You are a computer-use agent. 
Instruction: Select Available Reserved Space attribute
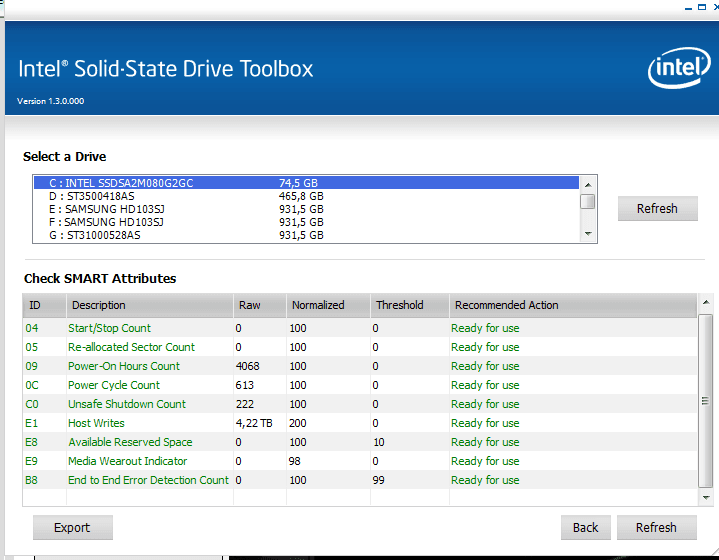pos(360,442)
